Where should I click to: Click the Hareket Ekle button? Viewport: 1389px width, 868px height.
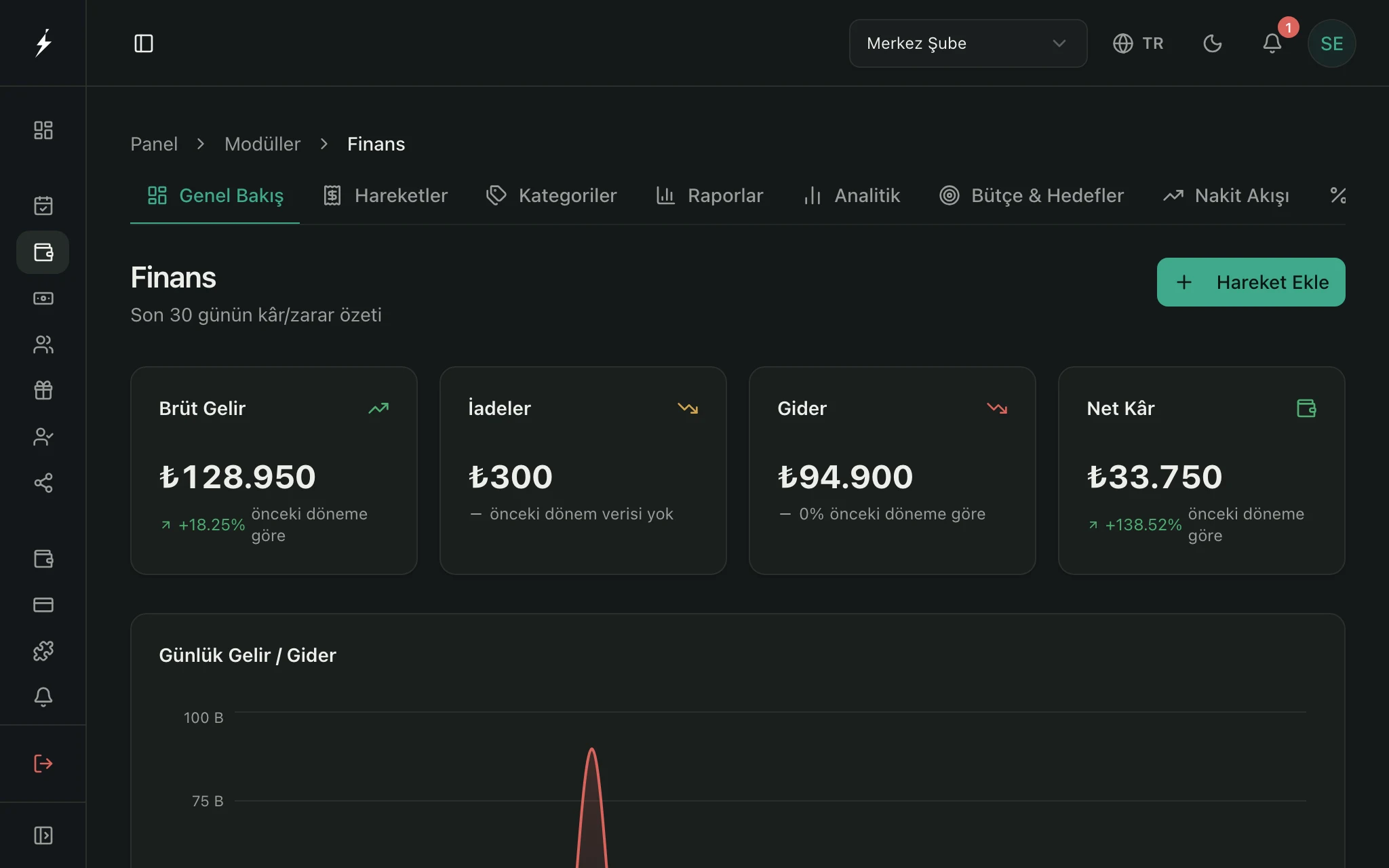tap(1251, 282)
